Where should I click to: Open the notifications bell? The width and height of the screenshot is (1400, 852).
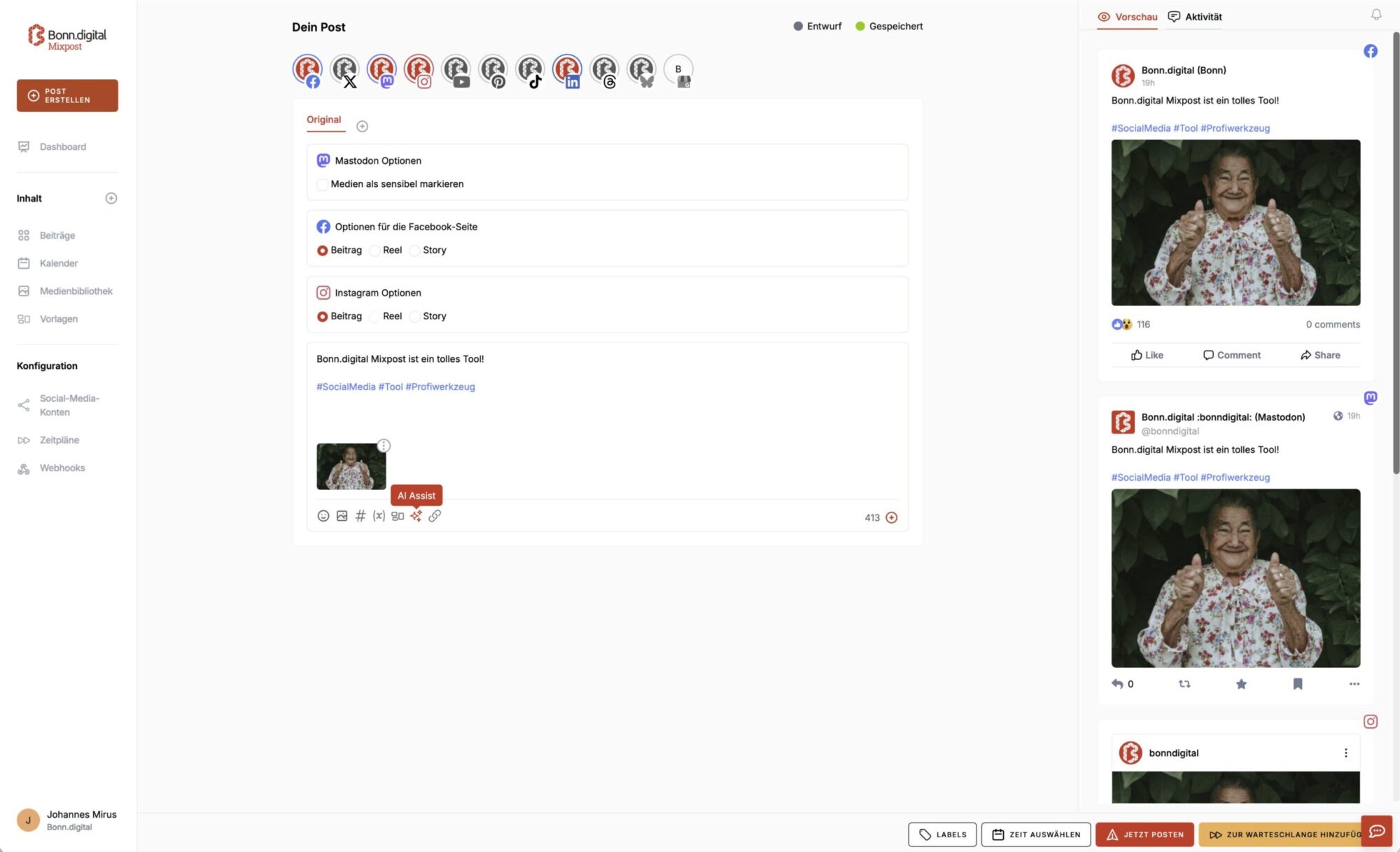(1375, 15)
